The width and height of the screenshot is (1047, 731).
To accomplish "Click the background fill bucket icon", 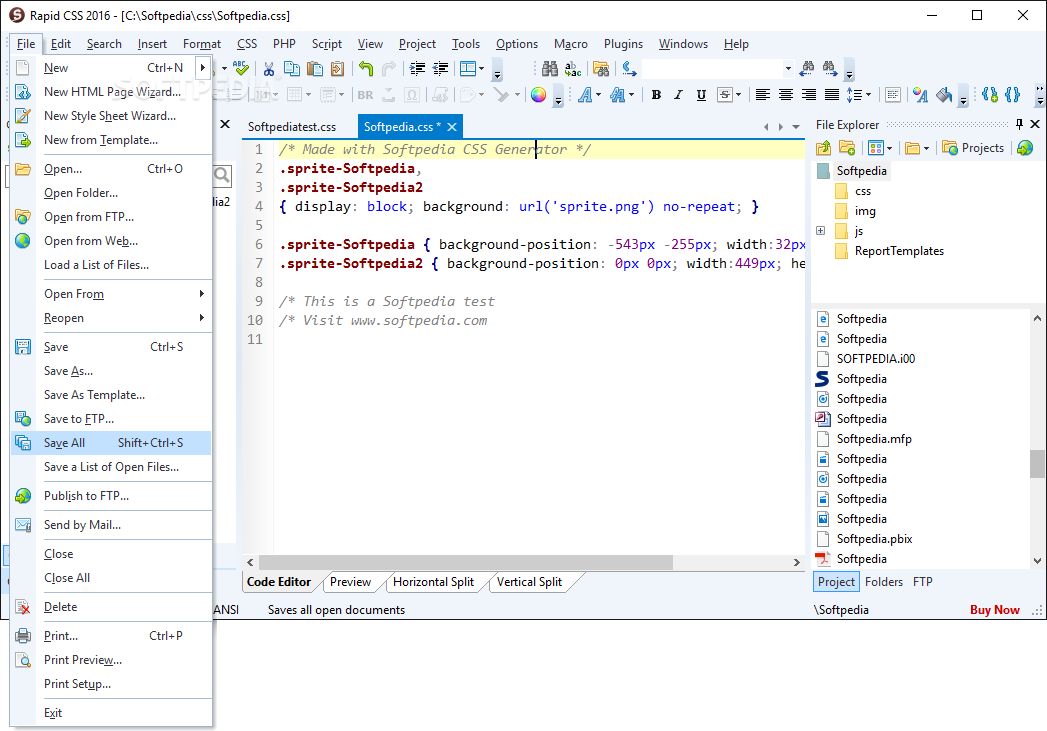I will tap(944, 95).
